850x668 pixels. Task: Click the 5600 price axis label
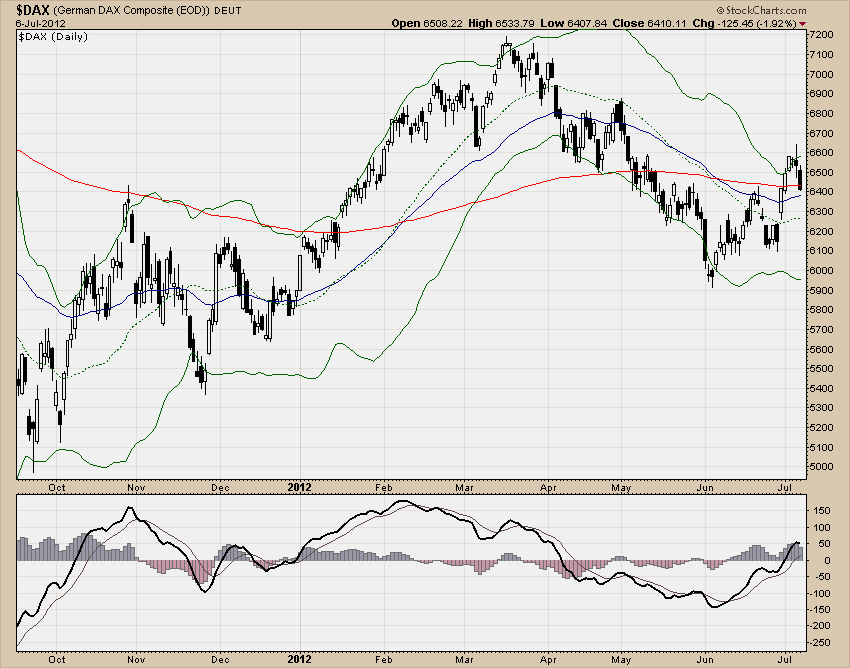[821, 349]
